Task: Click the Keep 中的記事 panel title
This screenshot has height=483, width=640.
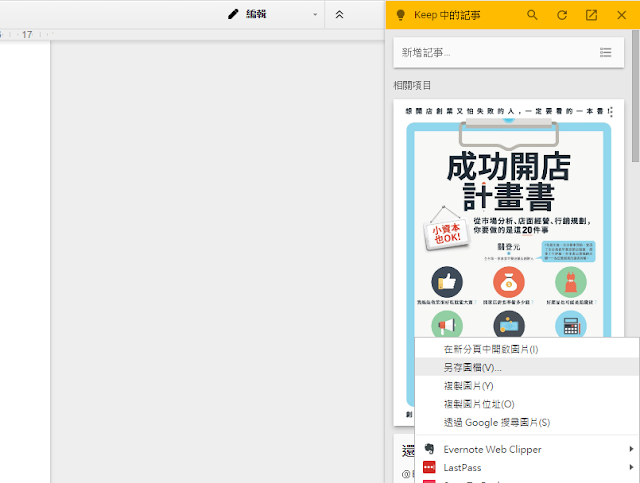Action: pyautogui.click(x=447, y=15)
